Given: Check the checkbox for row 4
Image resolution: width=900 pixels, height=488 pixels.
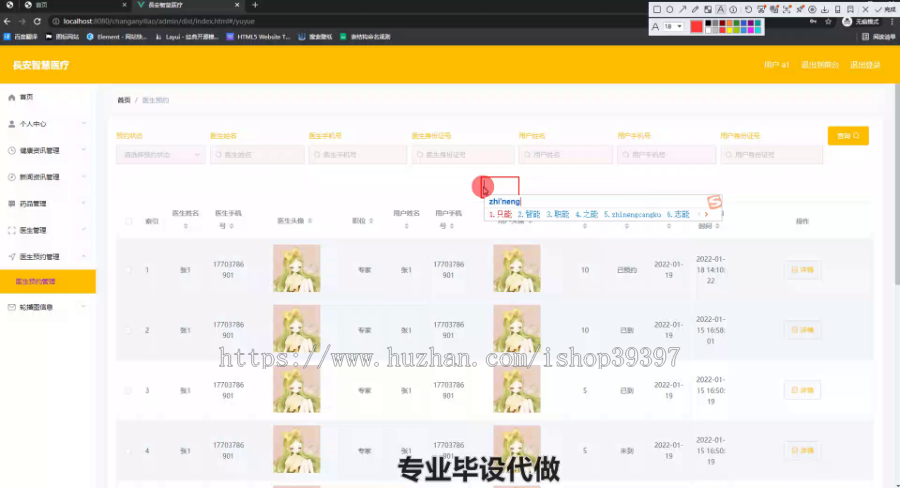Looking at the screenshot, I should [129, 451].
